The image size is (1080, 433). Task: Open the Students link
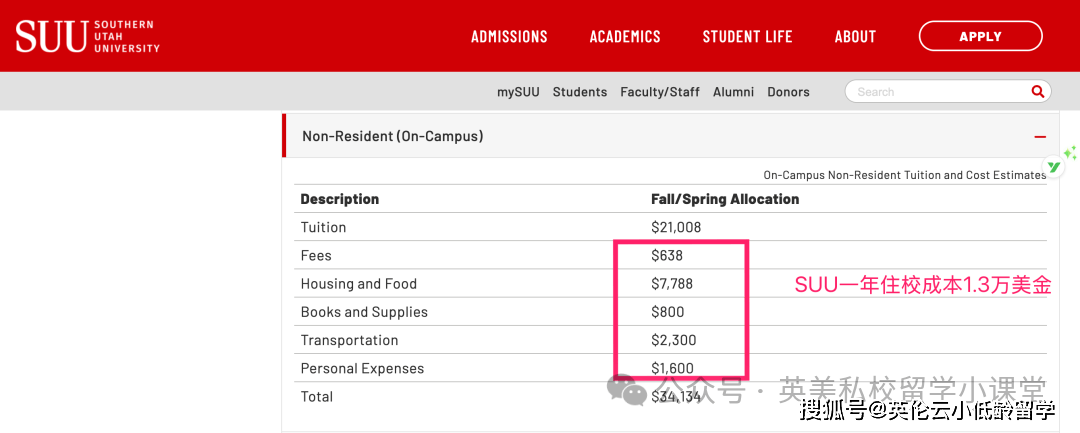point(580,92)
